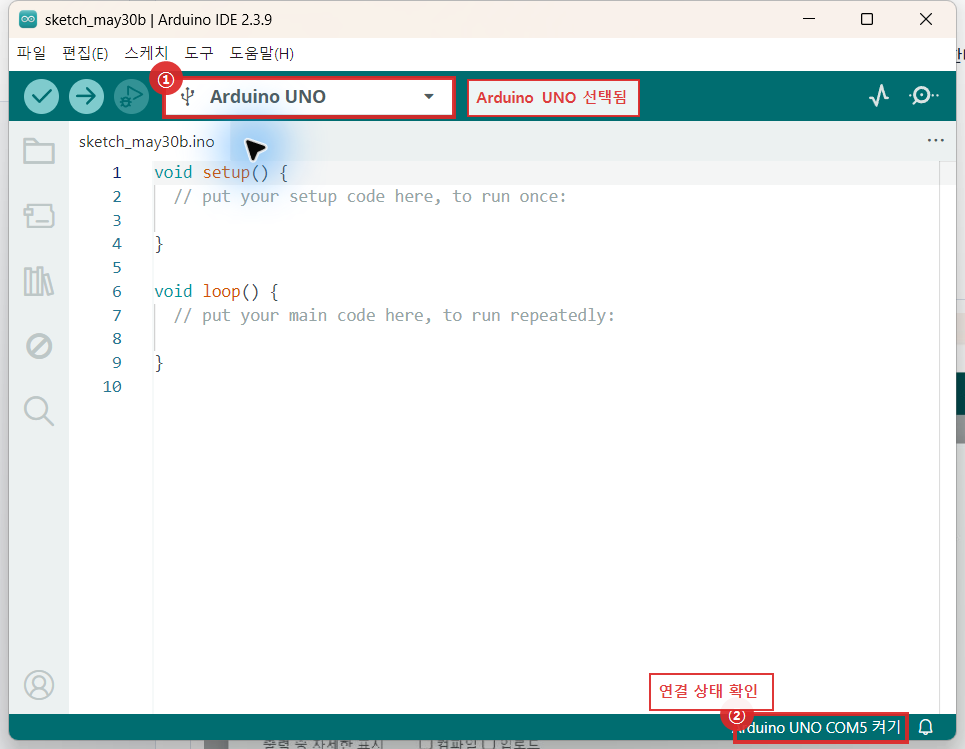The width and height of the screenshot is (965, 749).
Task: Start debugging with the debug button
Action: point(131,97)
